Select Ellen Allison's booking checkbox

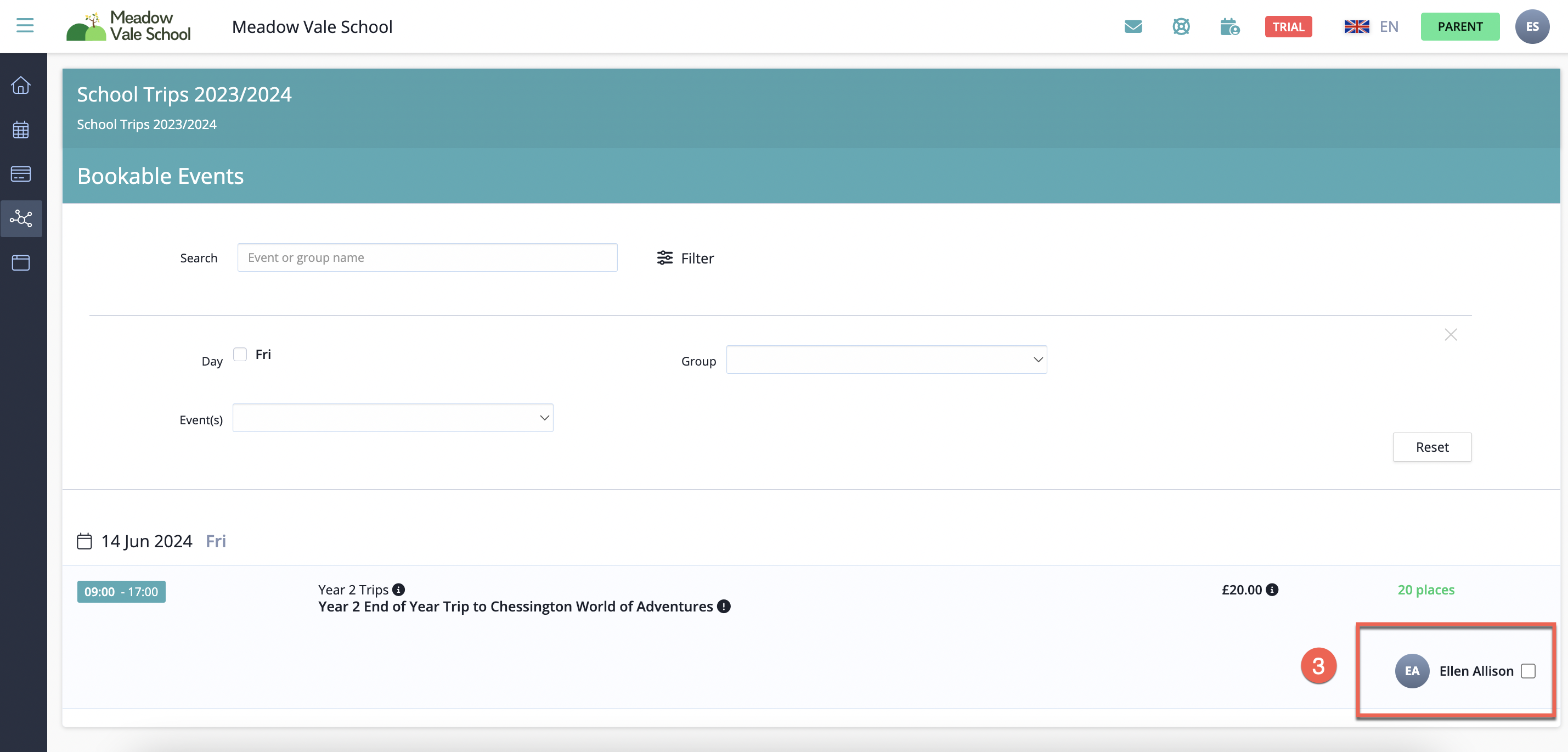(x=1528, y=671)
